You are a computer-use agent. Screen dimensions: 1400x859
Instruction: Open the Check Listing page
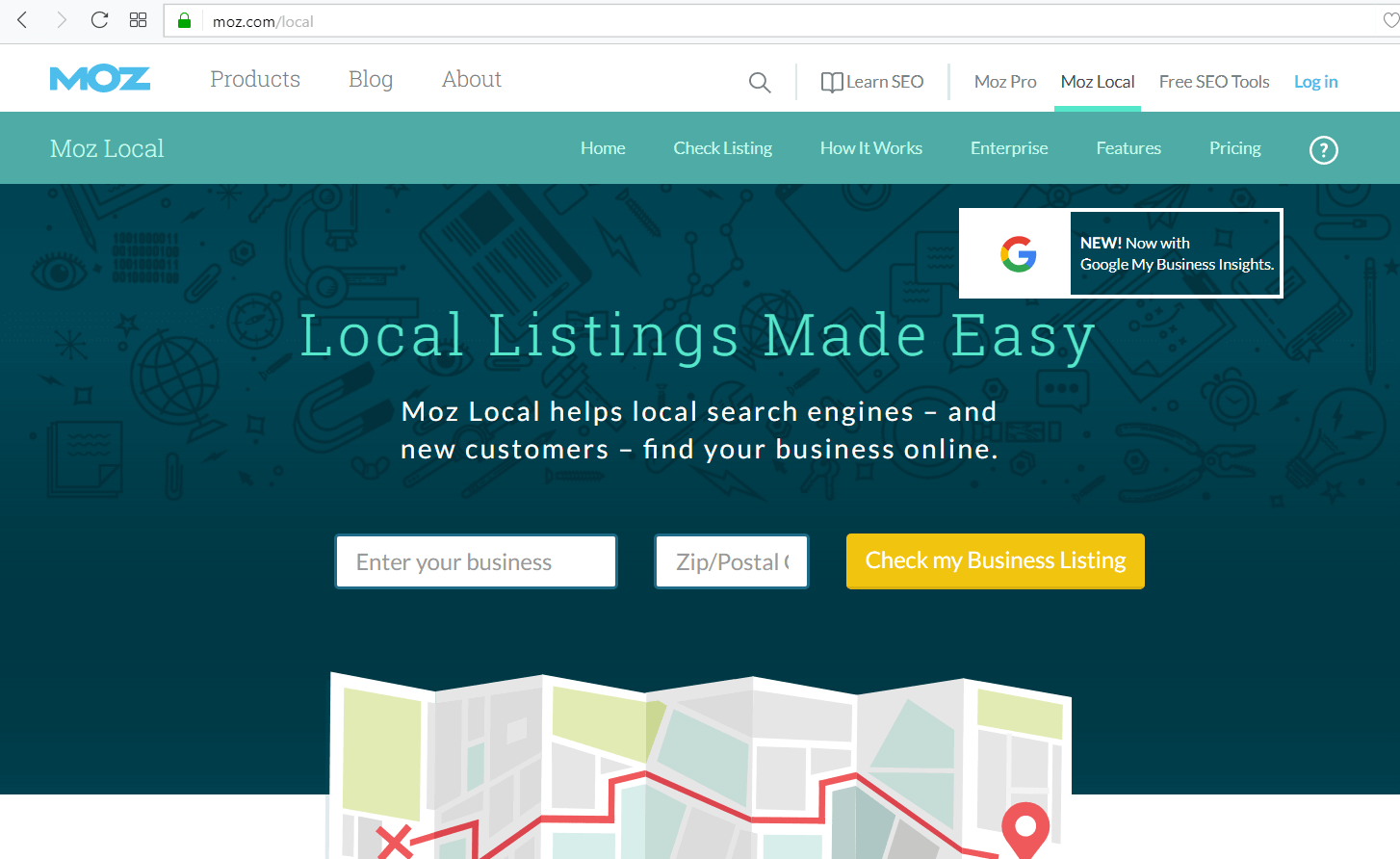(723, 148)
